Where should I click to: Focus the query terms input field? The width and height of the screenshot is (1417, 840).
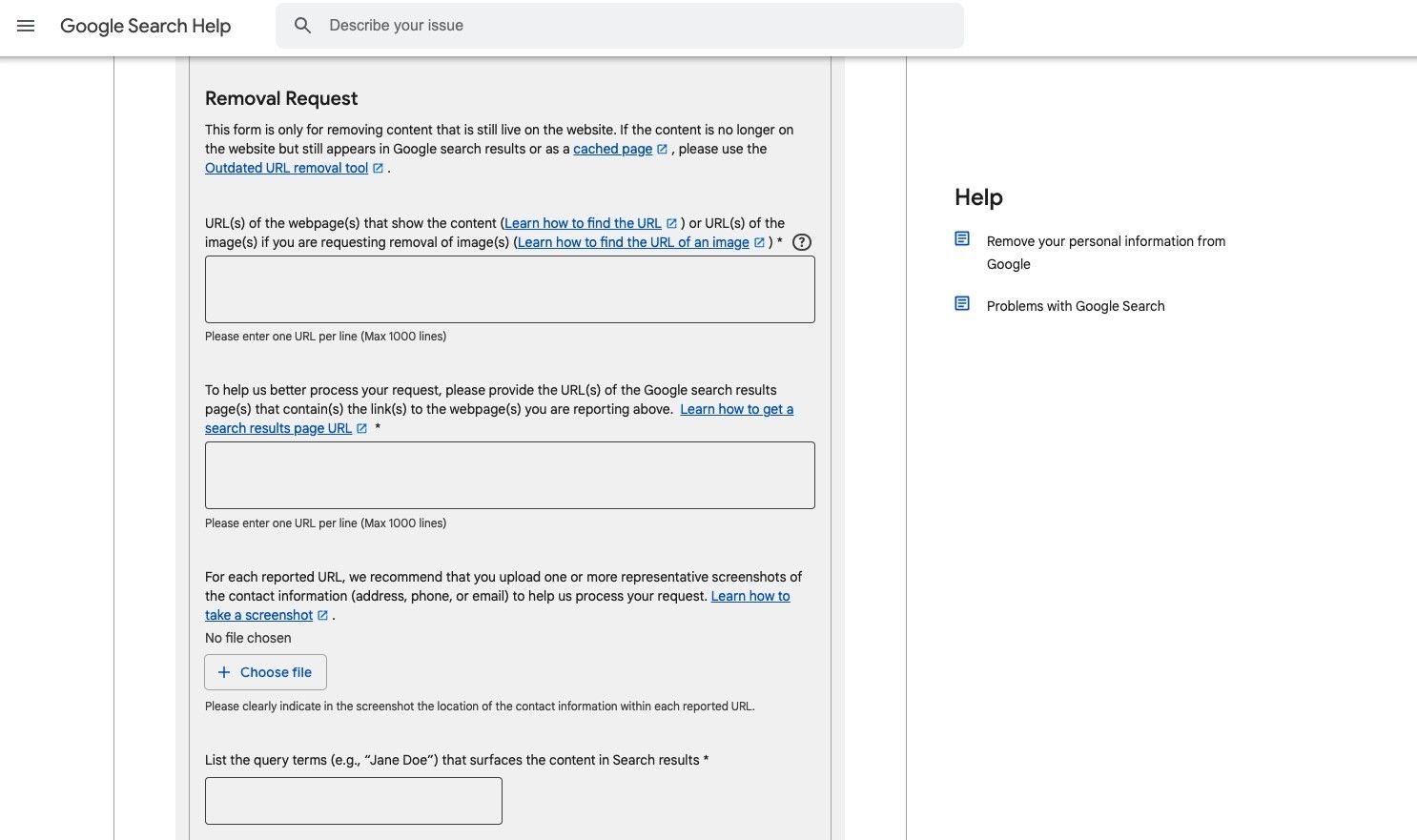click(354, 801)
